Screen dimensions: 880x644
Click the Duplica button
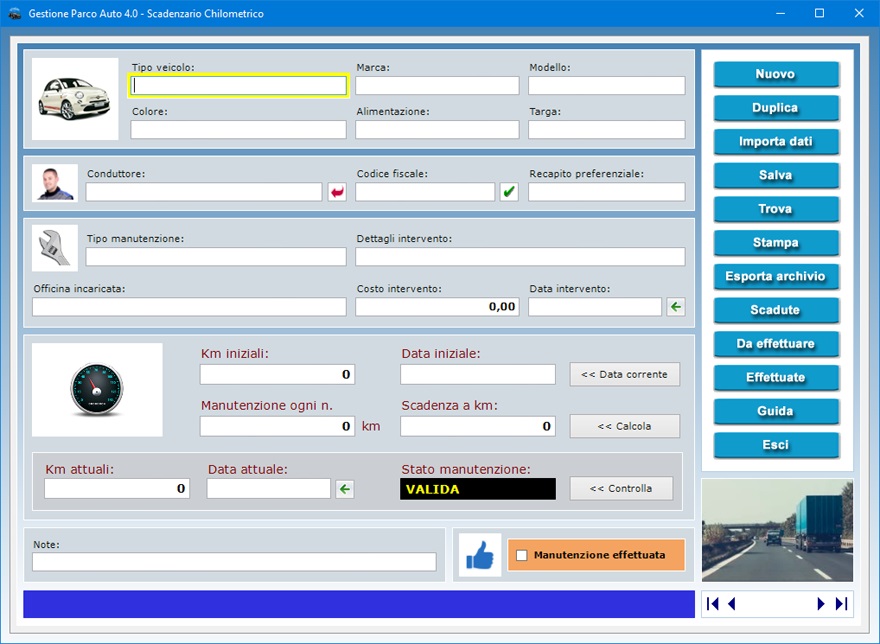pos(776,108)
